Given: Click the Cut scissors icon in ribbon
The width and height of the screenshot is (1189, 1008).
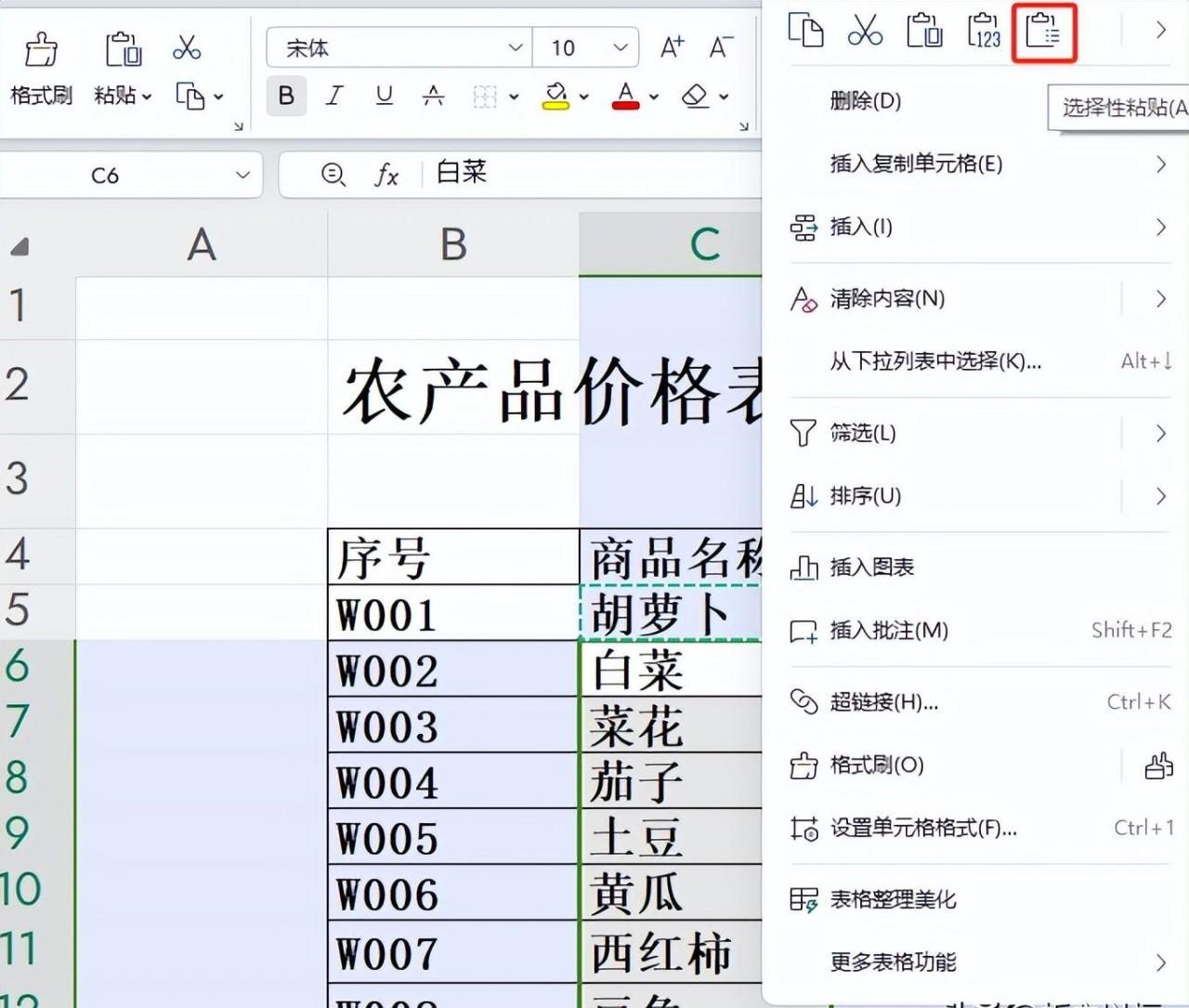Looking at the screenshot, I should (187, 47).
